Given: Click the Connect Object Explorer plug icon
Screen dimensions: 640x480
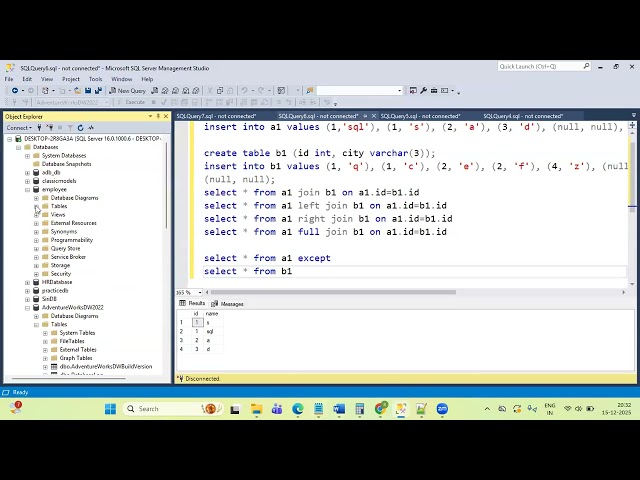Looking at the screenshot, I should (x=39, y=128).
